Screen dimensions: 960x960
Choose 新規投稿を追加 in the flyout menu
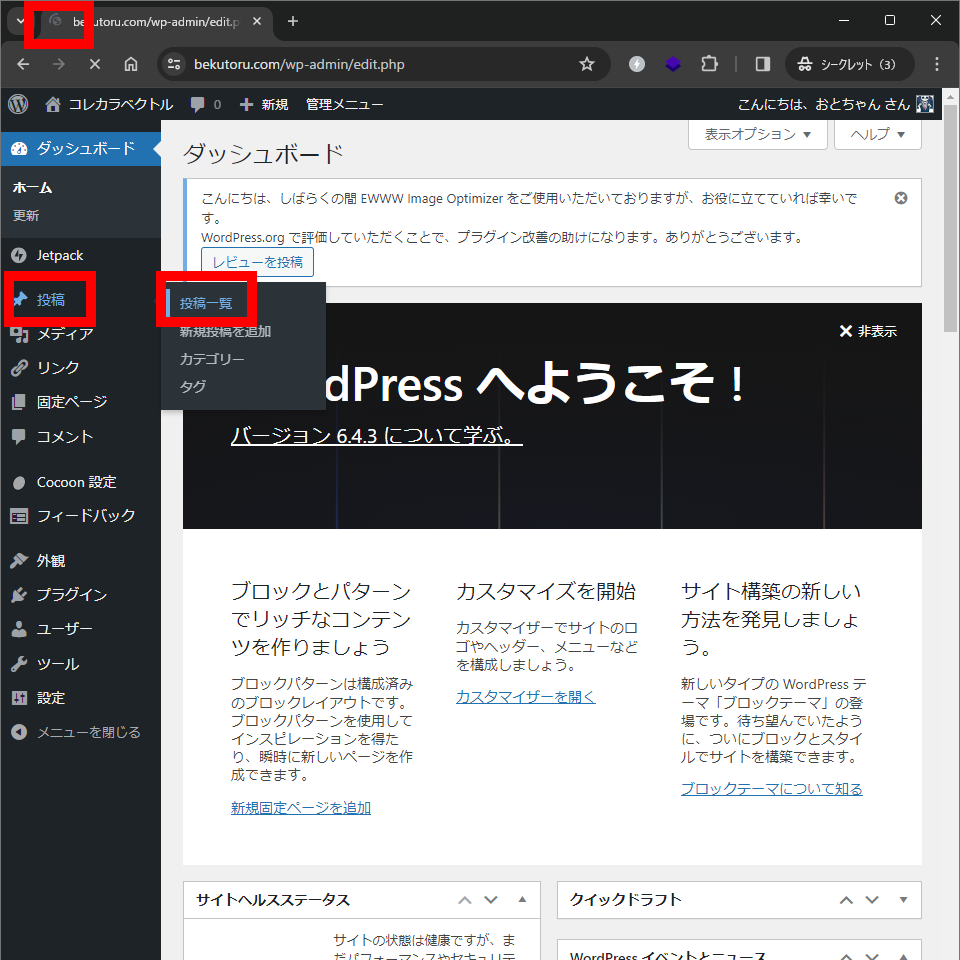[x=225, y=332]
